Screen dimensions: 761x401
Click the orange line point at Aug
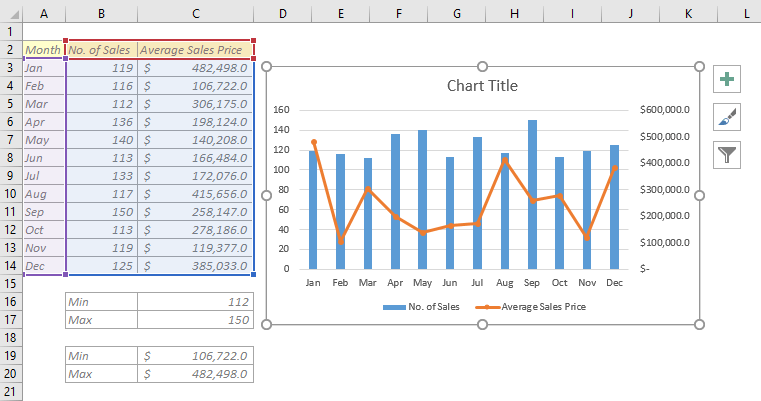click(505, 160)
